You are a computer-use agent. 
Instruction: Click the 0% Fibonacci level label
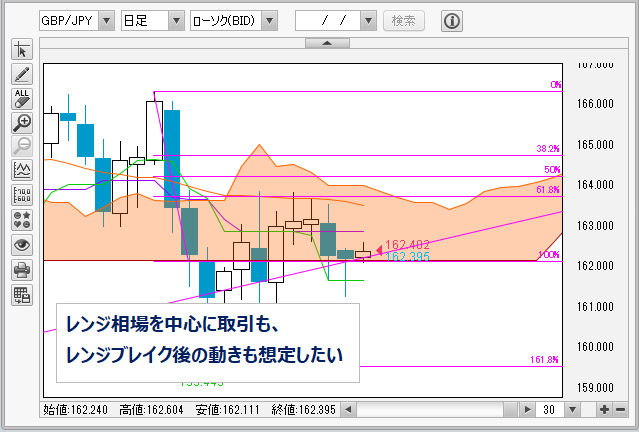tap(556, 85)
